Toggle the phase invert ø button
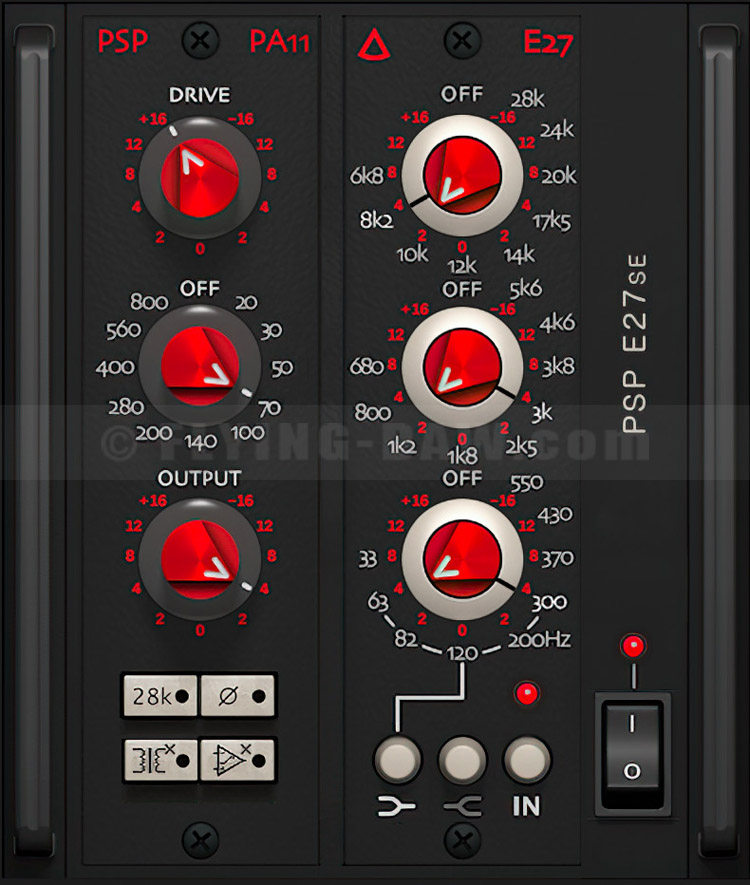This screenshot has height=885, width=750. point(238,696)
